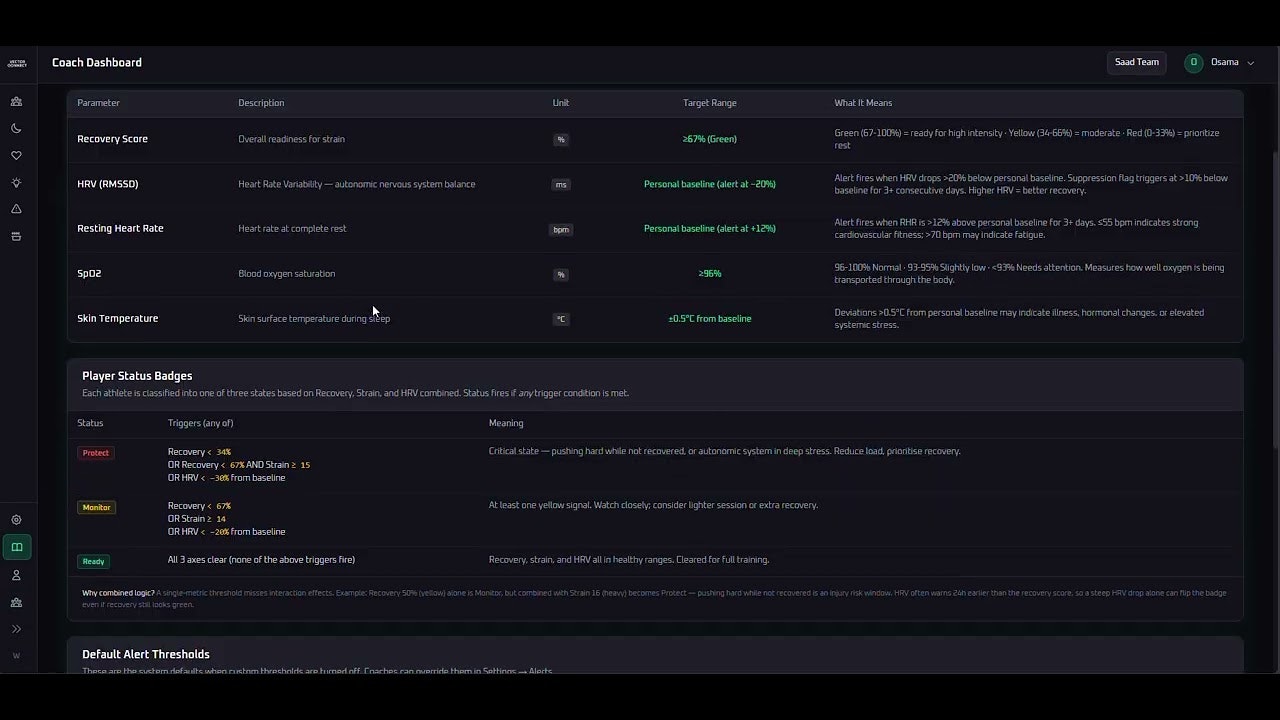Viewport: 1280px width, 720px height.
Task: Click the Vector Connect logo
Action: pyautogui.click(x=16, y=63)
